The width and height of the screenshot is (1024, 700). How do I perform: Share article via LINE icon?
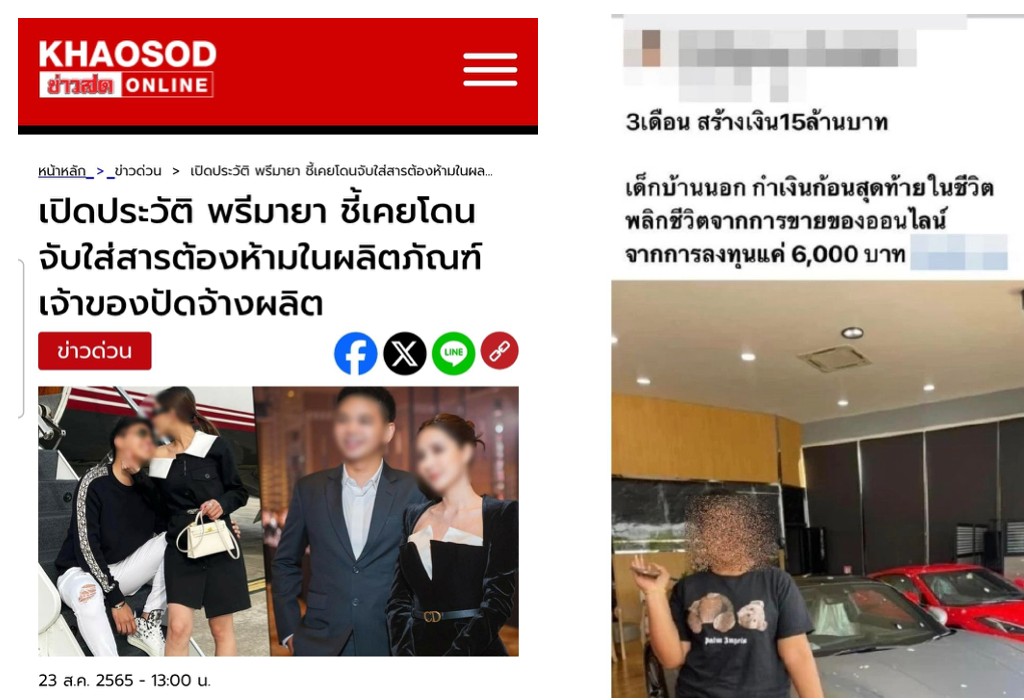point(453,353)
